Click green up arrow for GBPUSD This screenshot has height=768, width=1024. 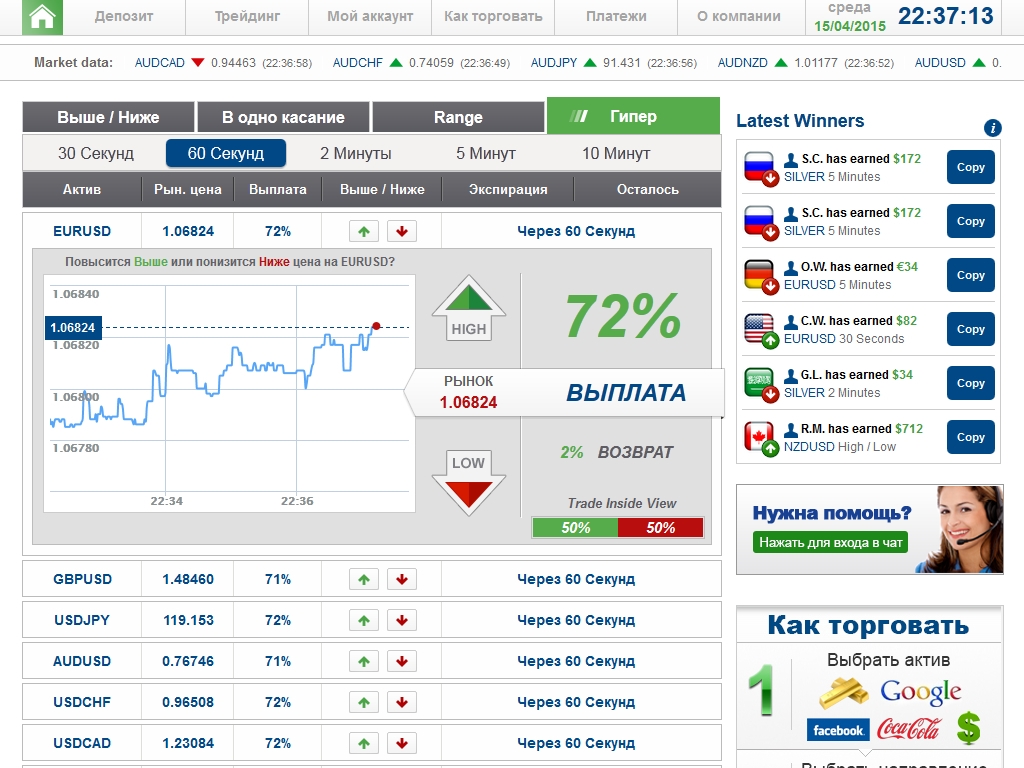[x=364, y=579]
